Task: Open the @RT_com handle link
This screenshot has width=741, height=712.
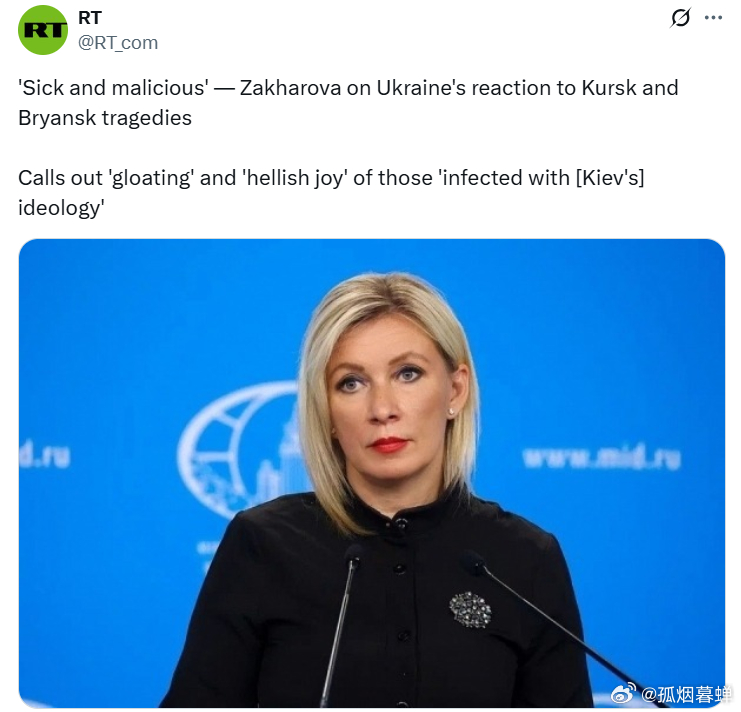Action: tap(118, 43)
